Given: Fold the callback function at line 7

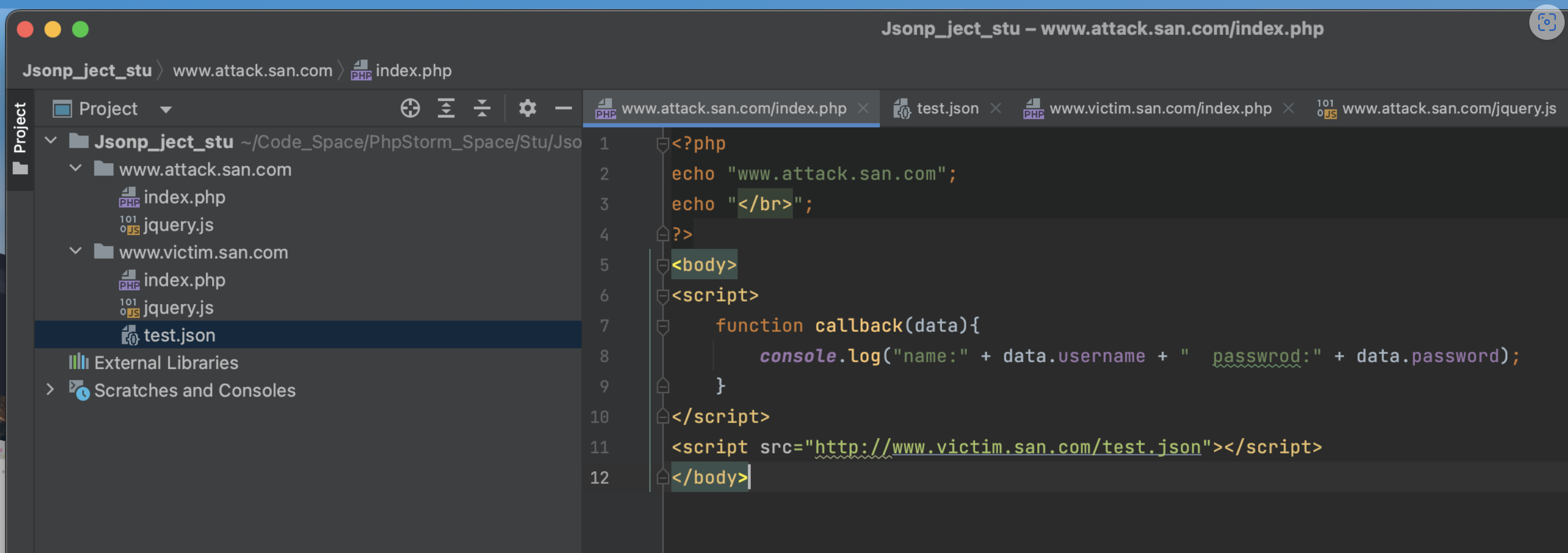Looking at the screenshot, I should [663, 326].
